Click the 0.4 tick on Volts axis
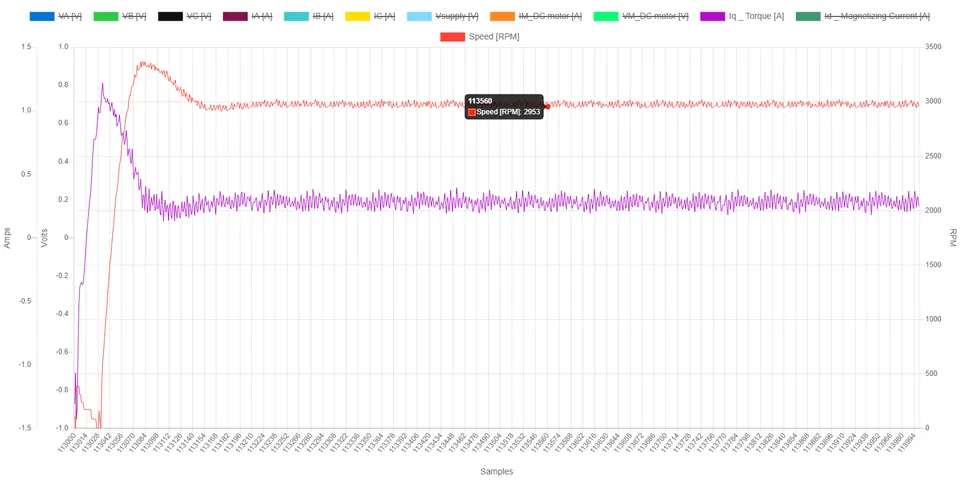Screen dimensions: 960x480 [62, 162]
